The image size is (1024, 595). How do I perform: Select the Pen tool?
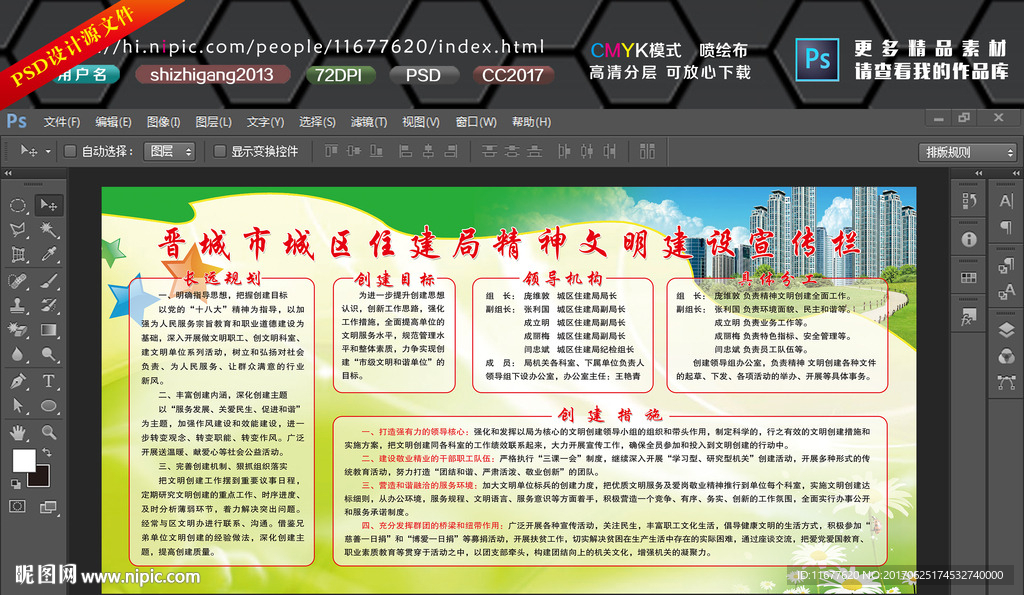[x=18, y=381]
